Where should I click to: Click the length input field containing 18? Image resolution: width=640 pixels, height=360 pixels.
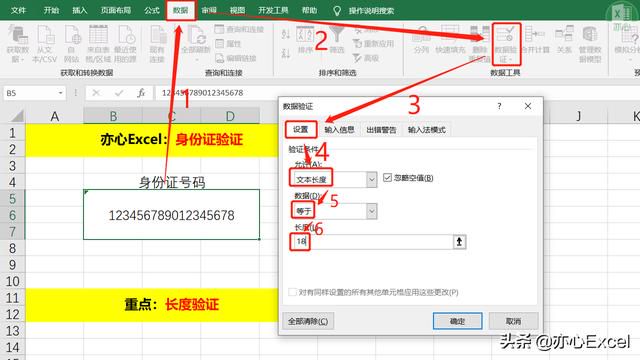(x=371, y=242)
